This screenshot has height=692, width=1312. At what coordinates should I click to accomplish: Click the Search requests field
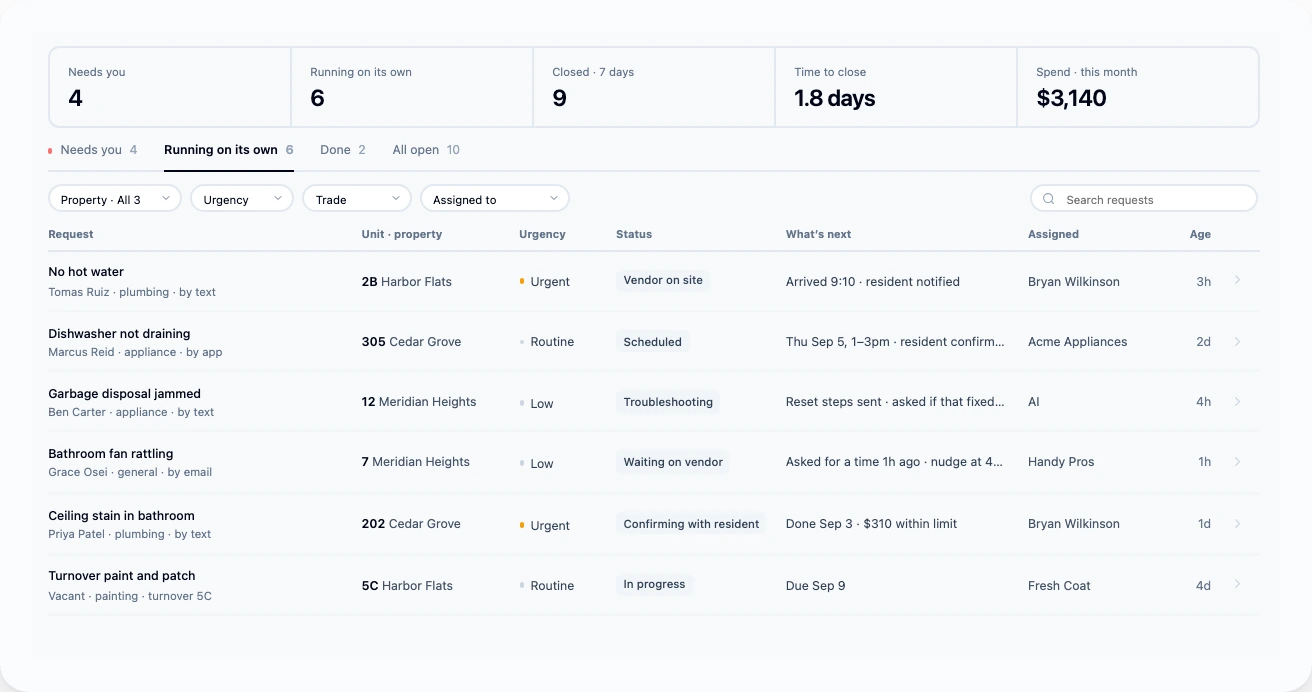point(1144,199)
